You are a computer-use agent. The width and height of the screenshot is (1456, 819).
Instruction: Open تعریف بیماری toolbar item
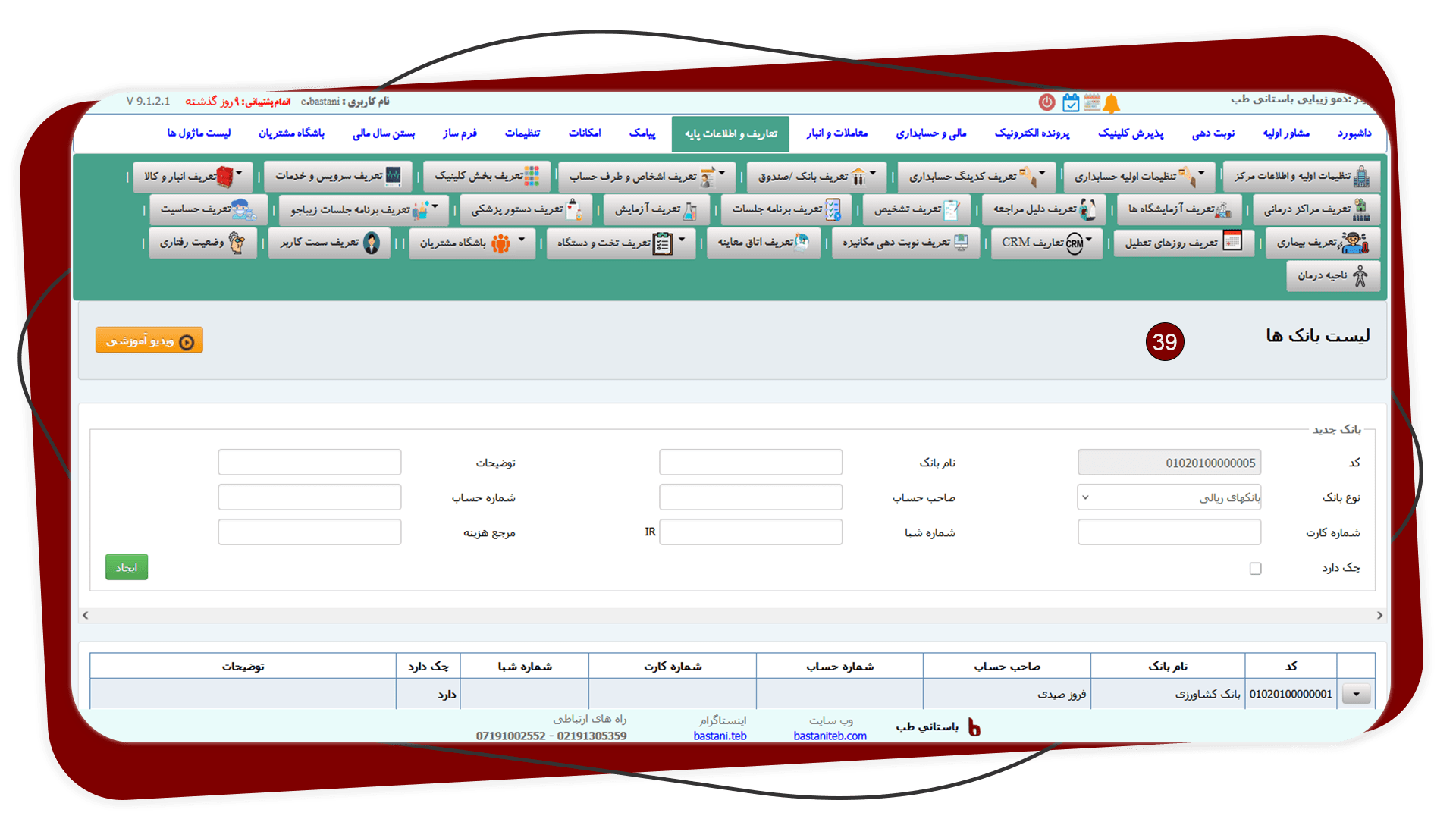pos(1322,243)
